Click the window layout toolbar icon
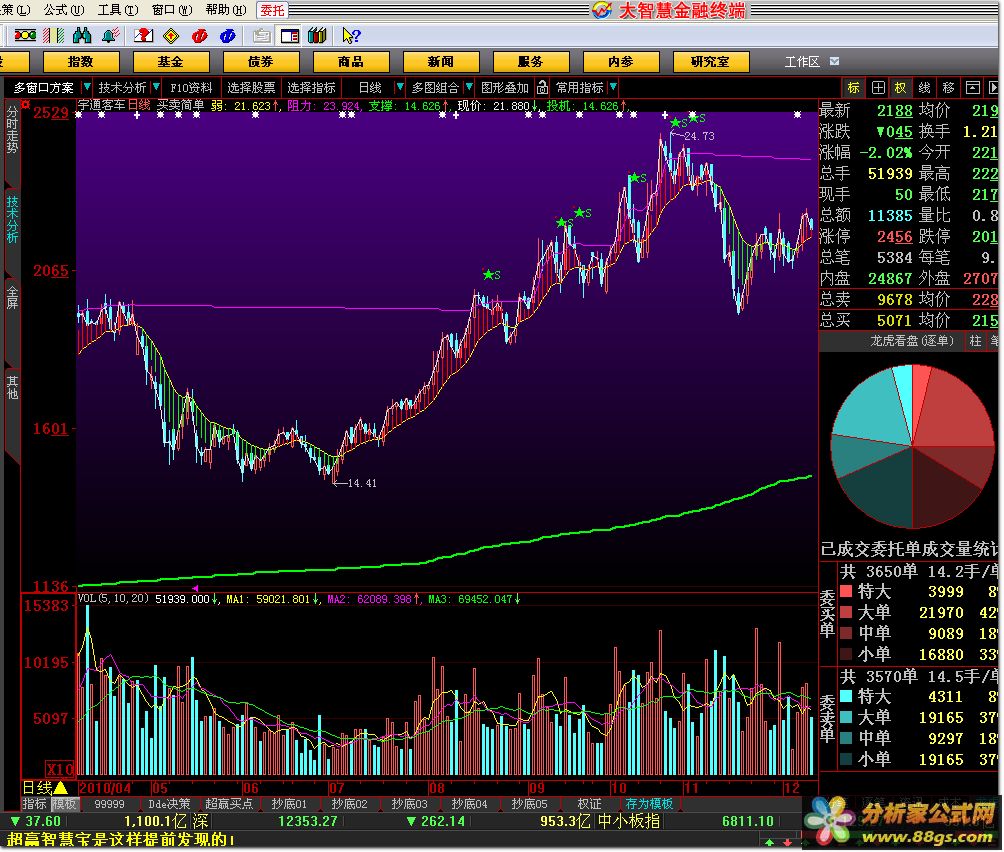Viewport: 1004px width, 852px height. point(289,36)
